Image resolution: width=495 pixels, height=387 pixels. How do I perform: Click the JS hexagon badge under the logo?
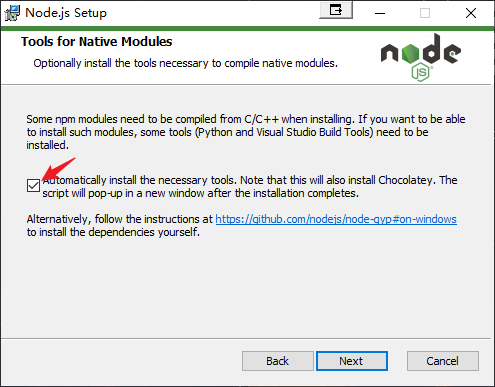(421, 72)
